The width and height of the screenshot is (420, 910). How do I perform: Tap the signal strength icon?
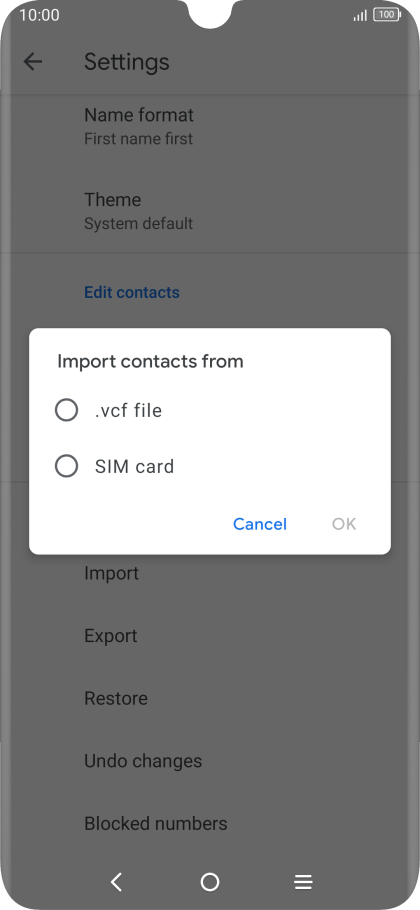[x=360, y=15]
